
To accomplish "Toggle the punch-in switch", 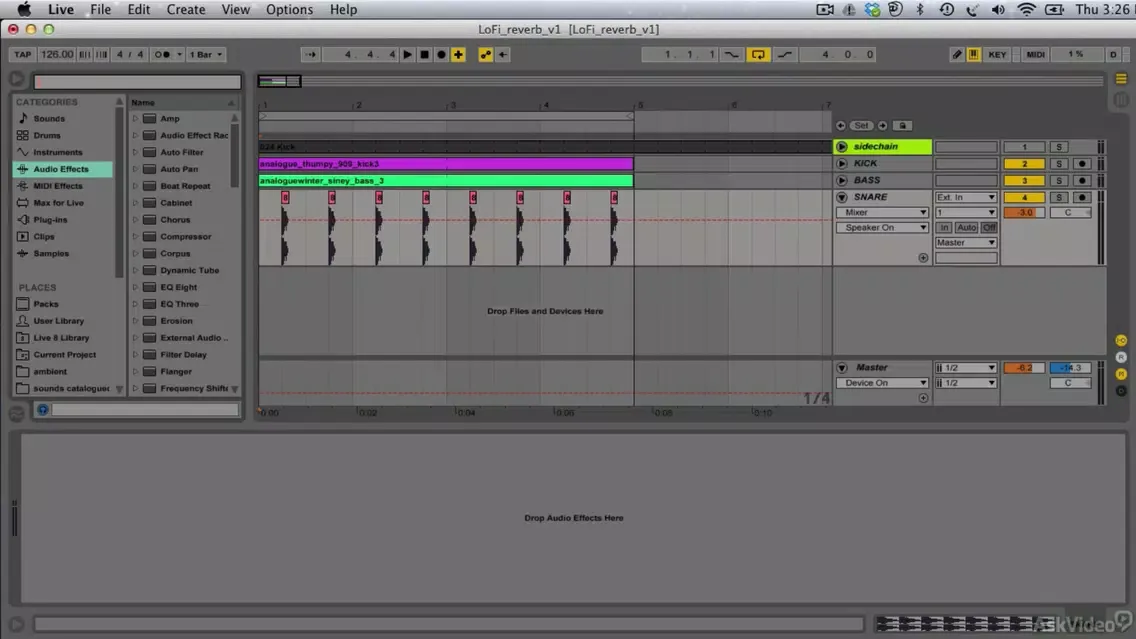I will (732, 54).
